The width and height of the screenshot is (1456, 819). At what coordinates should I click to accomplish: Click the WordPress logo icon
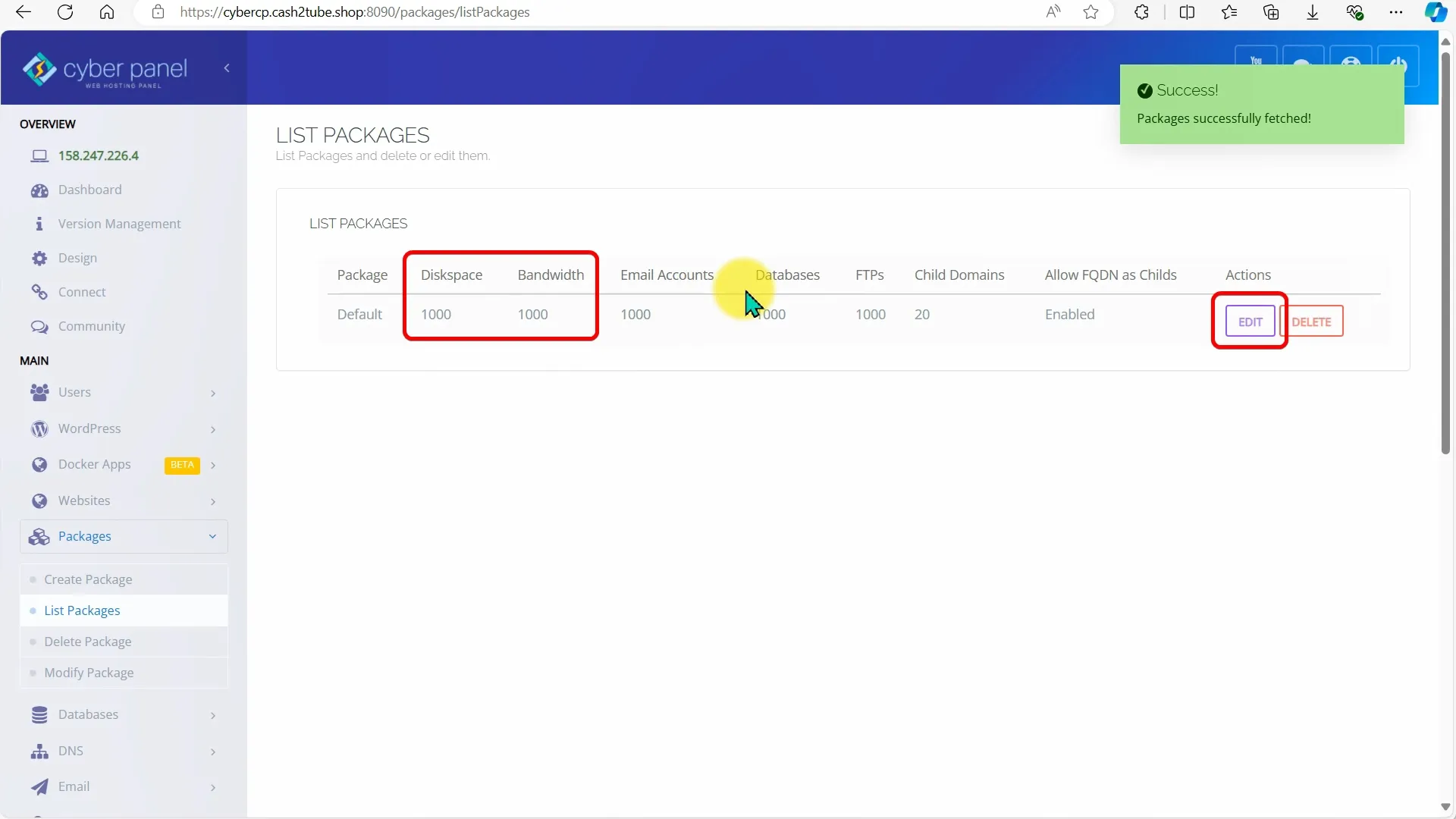pos(39,429)
